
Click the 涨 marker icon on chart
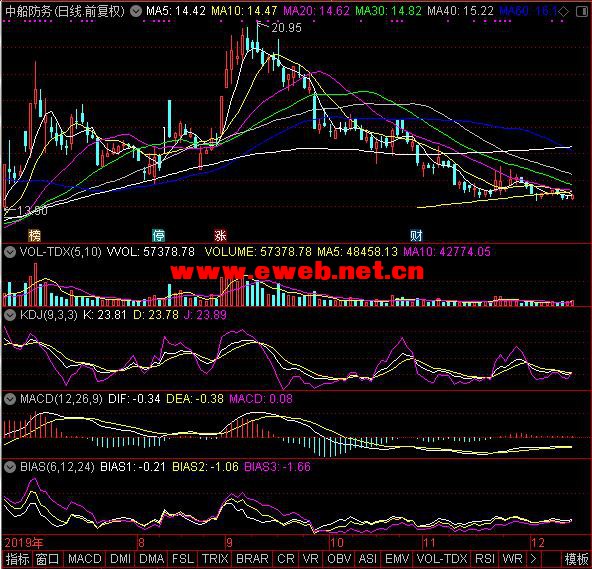coord(220,236)
